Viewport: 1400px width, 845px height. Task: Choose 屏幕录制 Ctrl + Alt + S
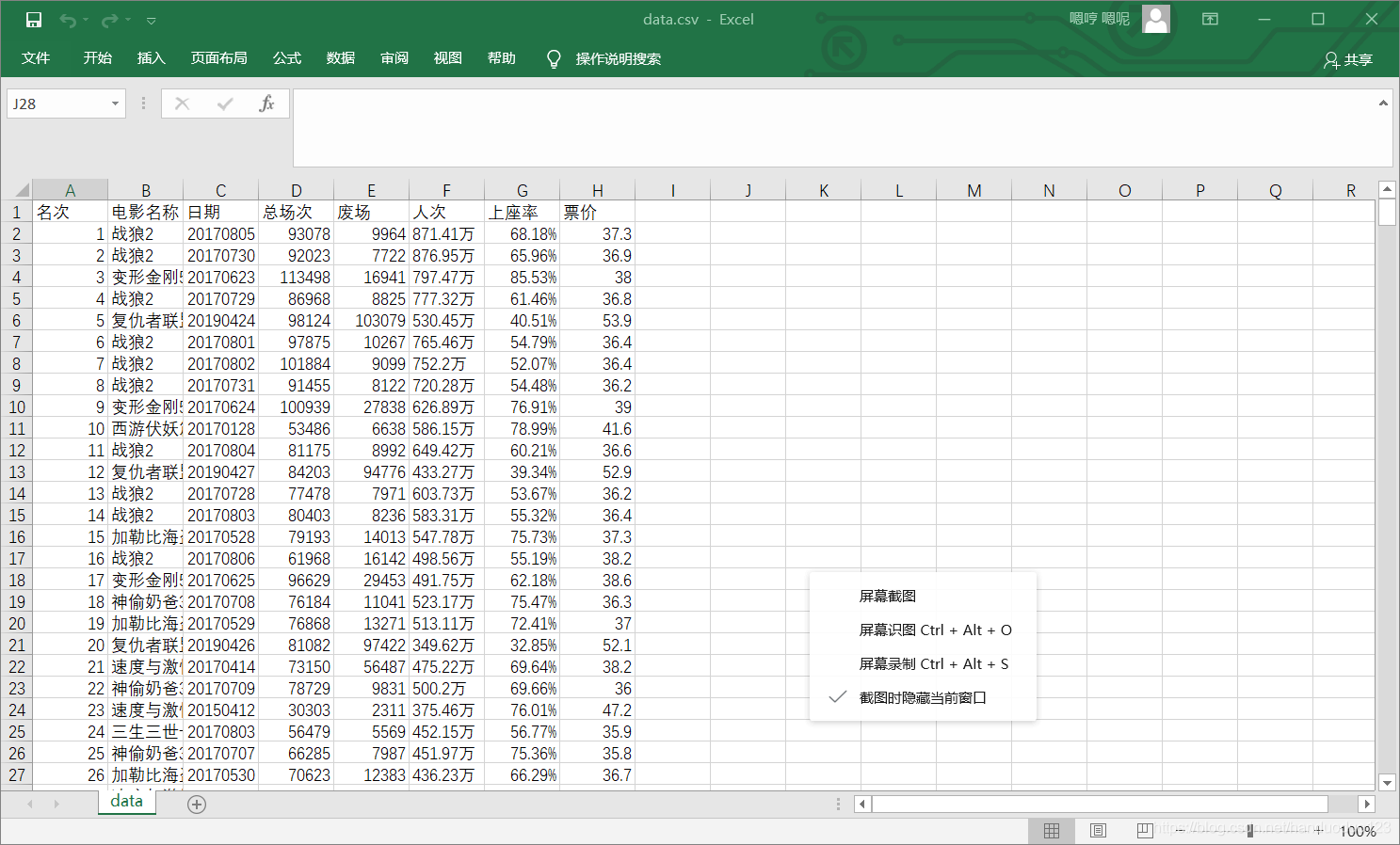coord(923,663)
